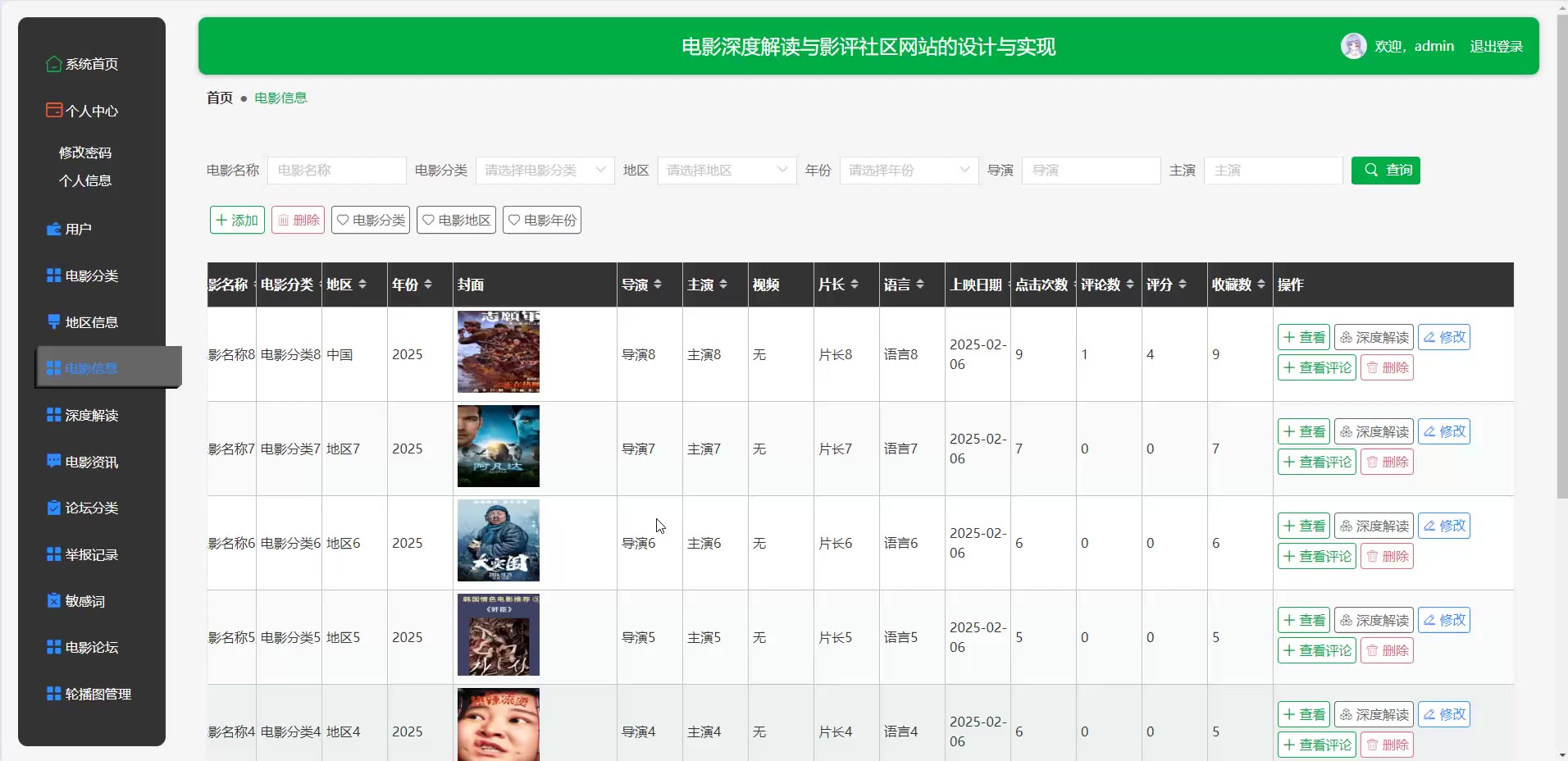Screen dimensions: 1568x761
Task: Click the 地区信息 icon in sidebar
Action: [54, 321]
